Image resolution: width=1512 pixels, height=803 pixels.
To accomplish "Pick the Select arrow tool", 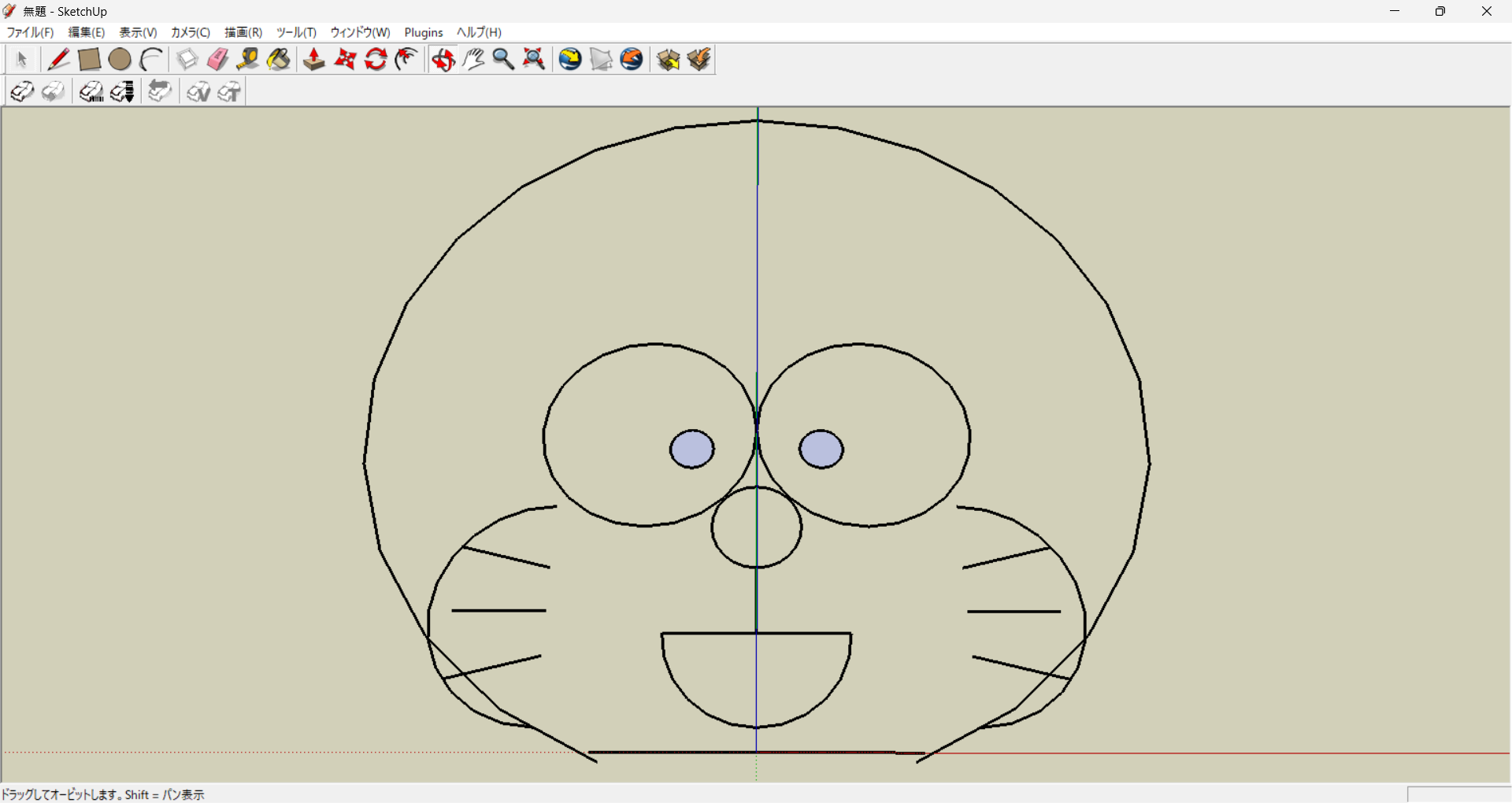I will [x=21, y=59].
